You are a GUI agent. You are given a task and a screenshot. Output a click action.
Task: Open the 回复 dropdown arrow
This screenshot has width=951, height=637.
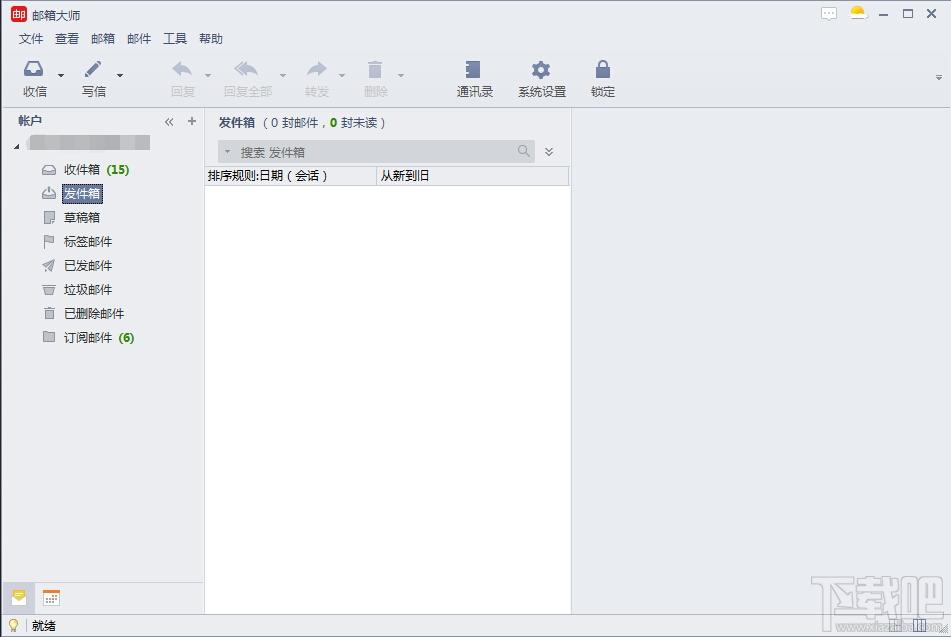(208, 75)
